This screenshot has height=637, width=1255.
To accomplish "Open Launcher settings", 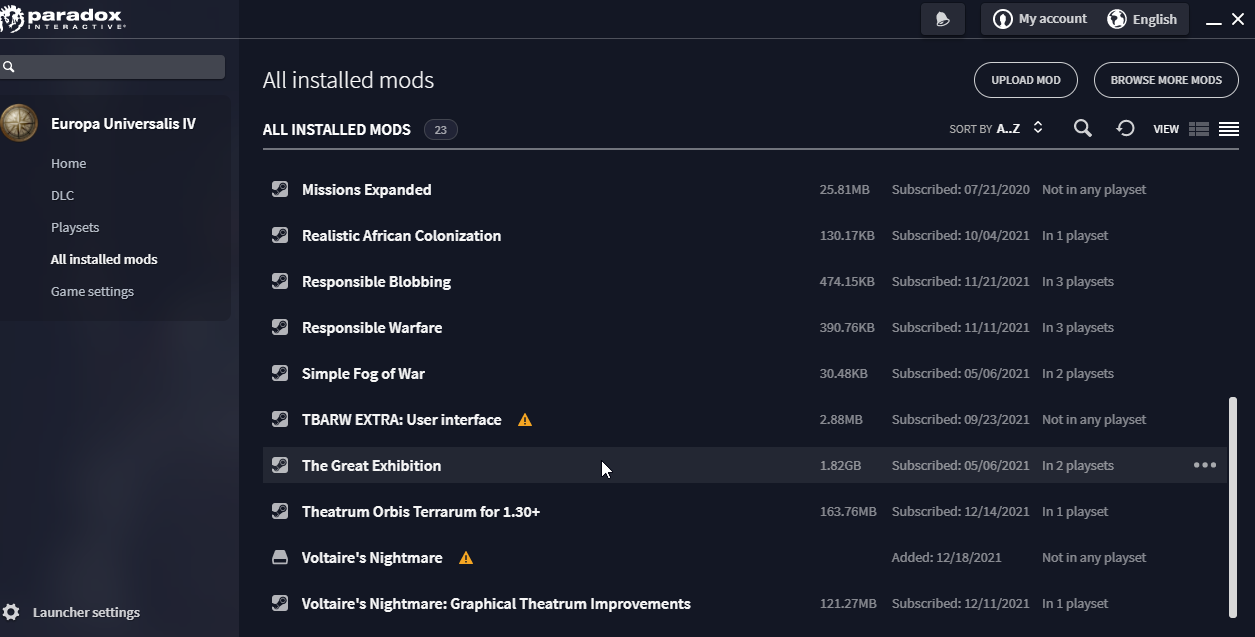I will (x=86, y=612).
